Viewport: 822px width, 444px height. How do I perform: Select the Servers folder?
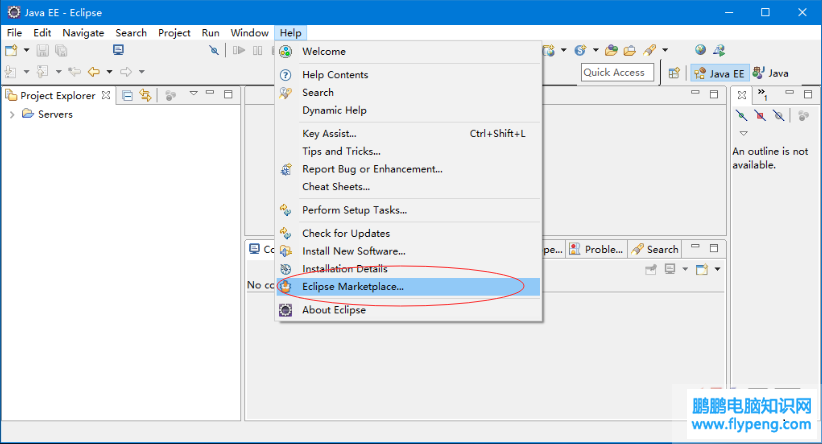(x=47, y=114)
